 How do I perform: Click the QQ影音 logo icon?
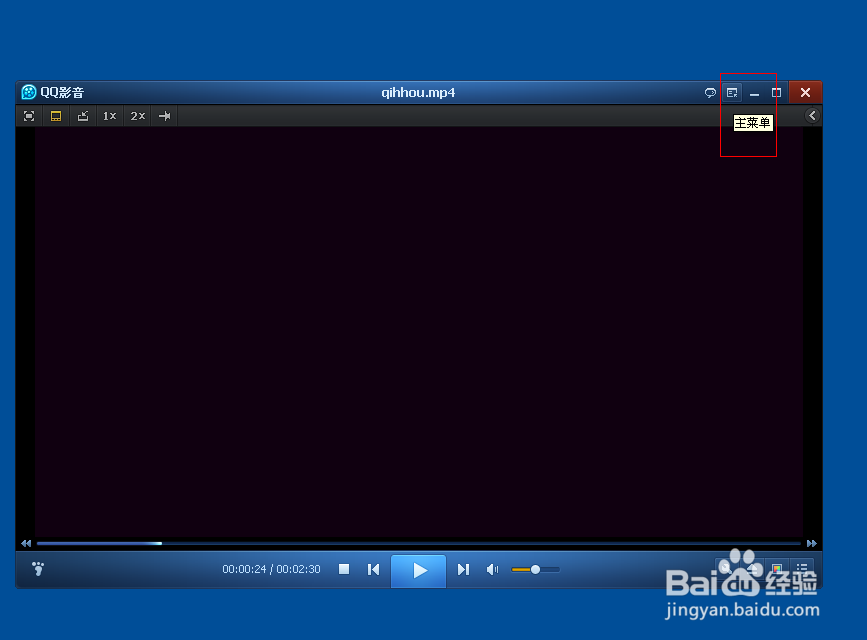pyautogui.click(x=29, y=92)
